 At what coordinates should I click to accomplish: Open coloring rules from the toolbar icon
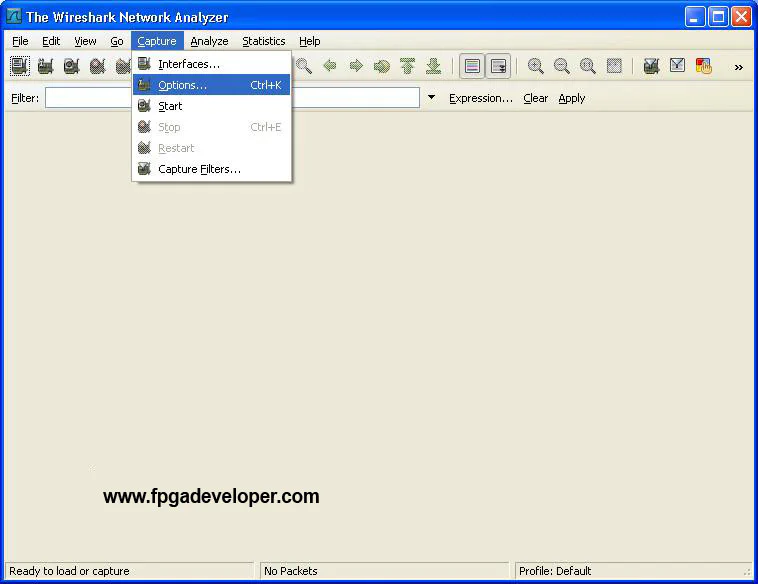[704, 67]
